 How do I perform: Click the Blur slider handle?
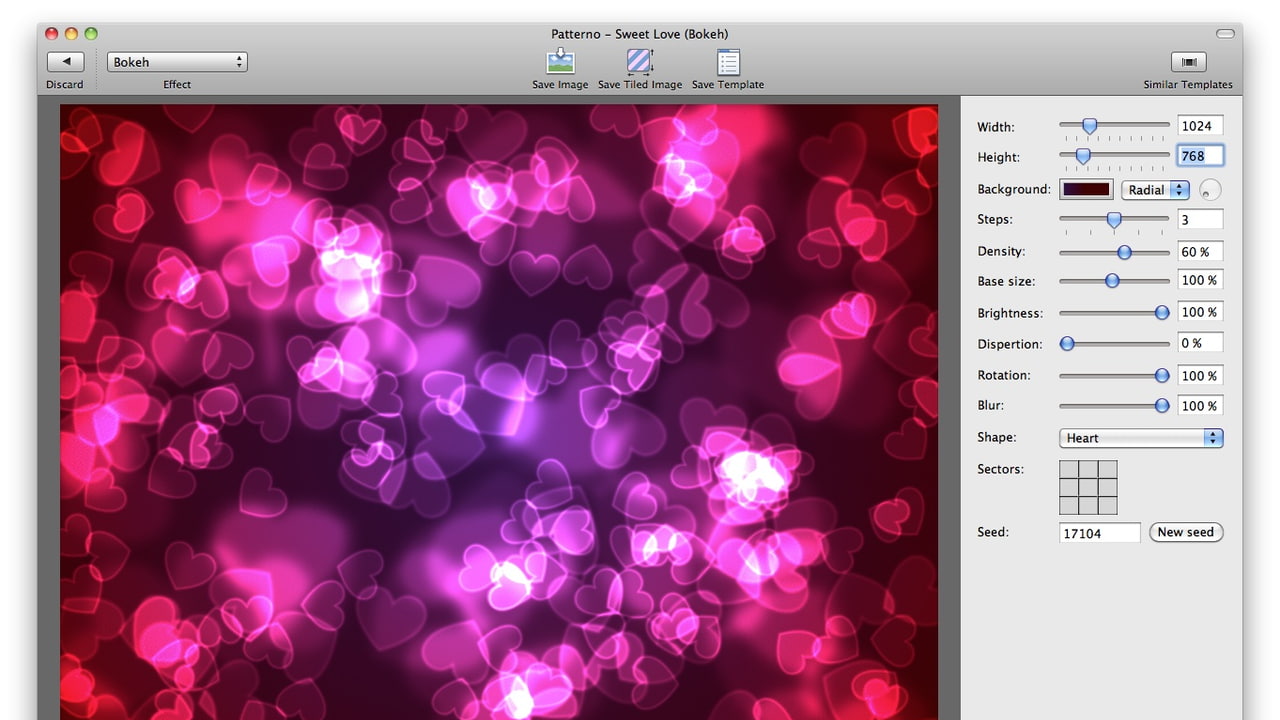(1162, 405)
